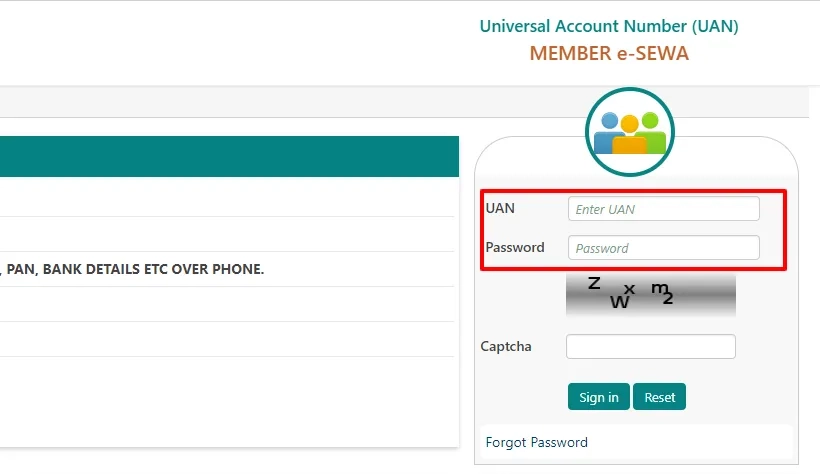Click the teal header bar of notice panel
This screenshot has width=820, height=474.
click(229, 157)
